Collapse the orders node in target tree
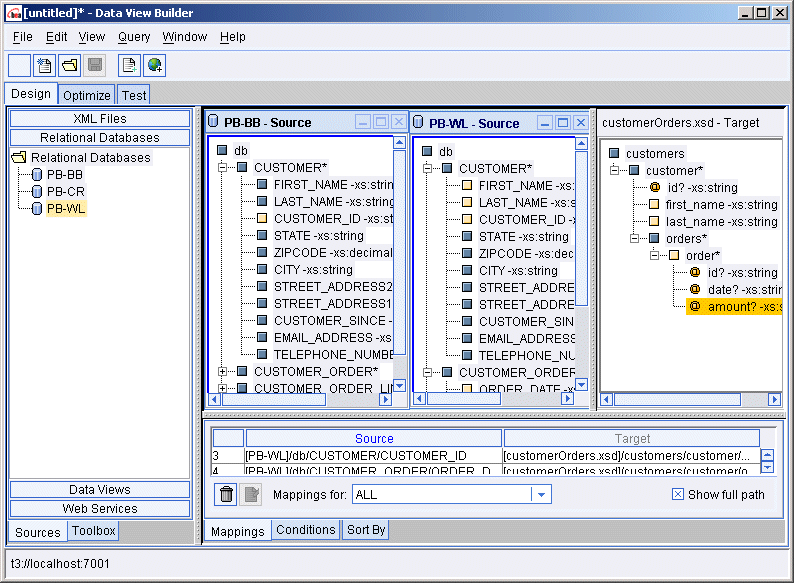 [634, 238]
